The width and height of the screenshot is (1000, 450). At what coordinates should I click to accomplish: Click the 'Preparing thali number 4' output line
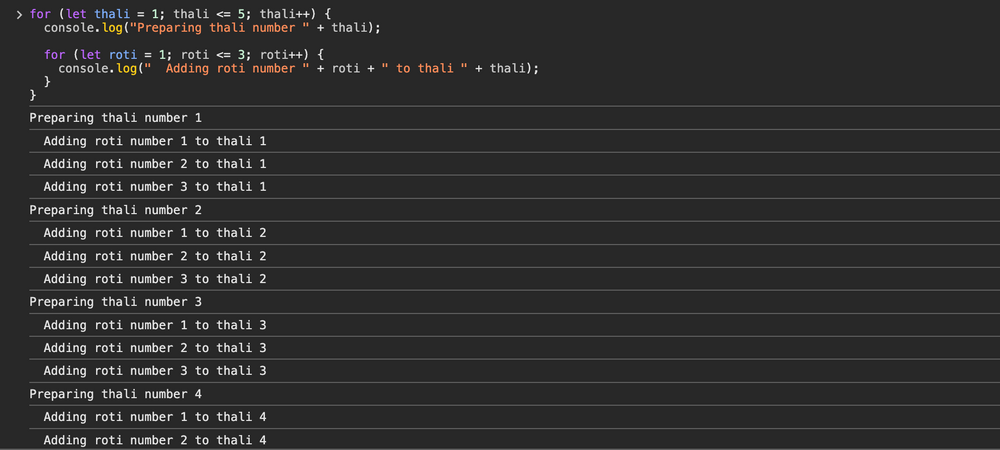[116, 394]
